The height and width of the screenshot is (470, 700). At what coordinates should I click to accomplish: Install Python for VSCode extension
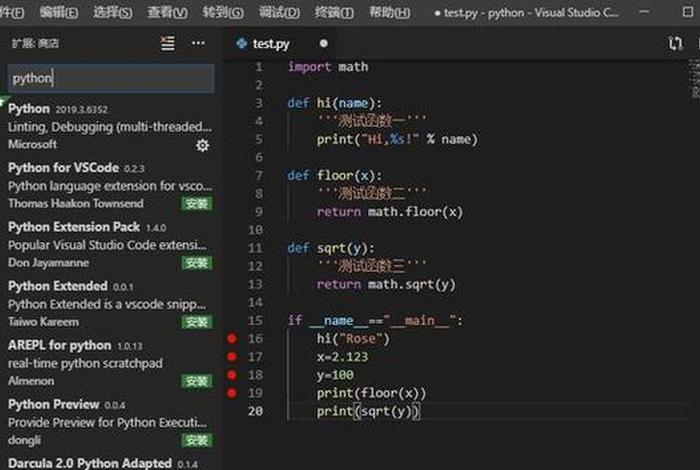coord(196,204)
